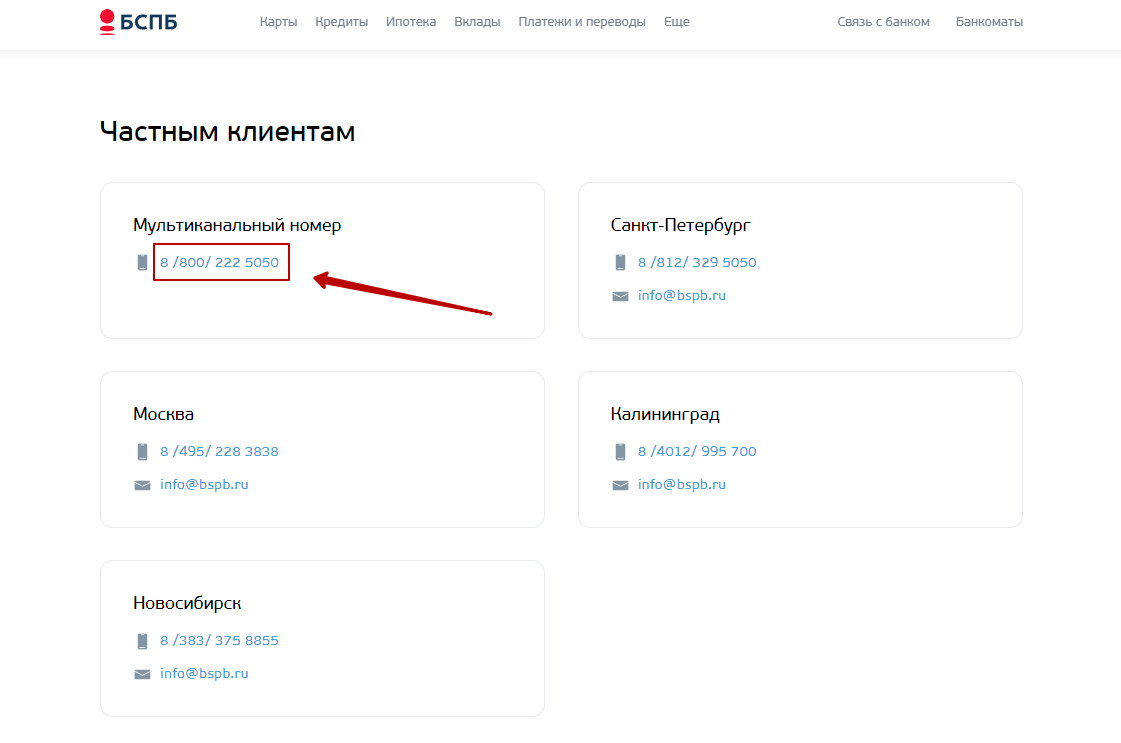Click Moscow number 8 /495/ 228 3838
This screenshot has height=743, width=1121.
[x=219, y=451]
